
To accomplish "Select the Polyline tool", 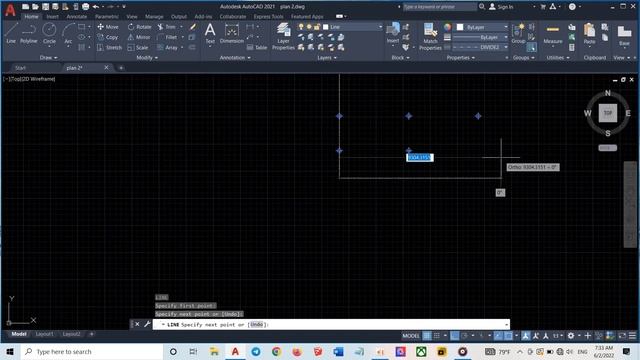I will (29, 33).
